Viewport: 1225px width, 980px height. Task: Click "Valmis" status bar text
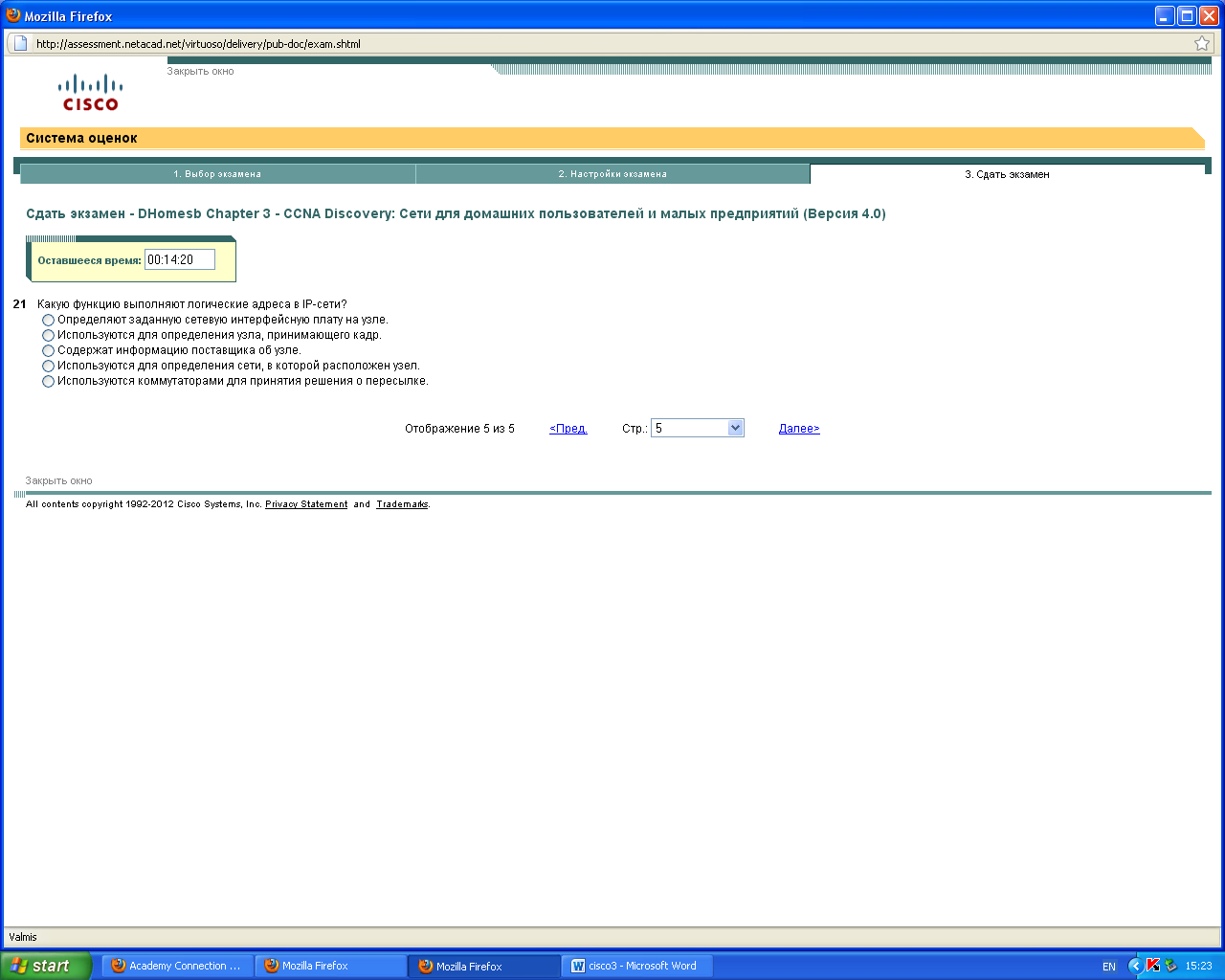coord(23,937)
